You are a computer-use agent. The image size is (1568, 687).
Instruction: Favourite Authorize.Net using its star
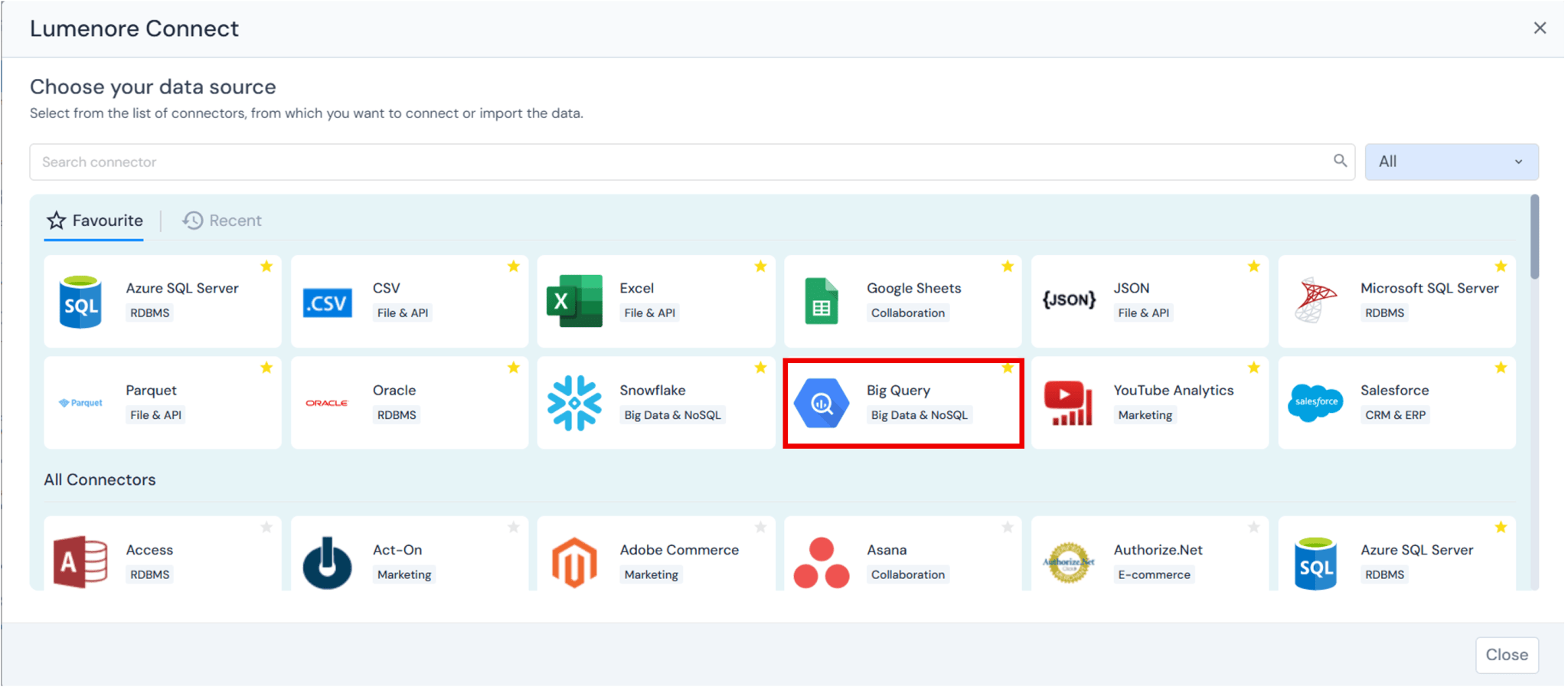(1254, 527)
